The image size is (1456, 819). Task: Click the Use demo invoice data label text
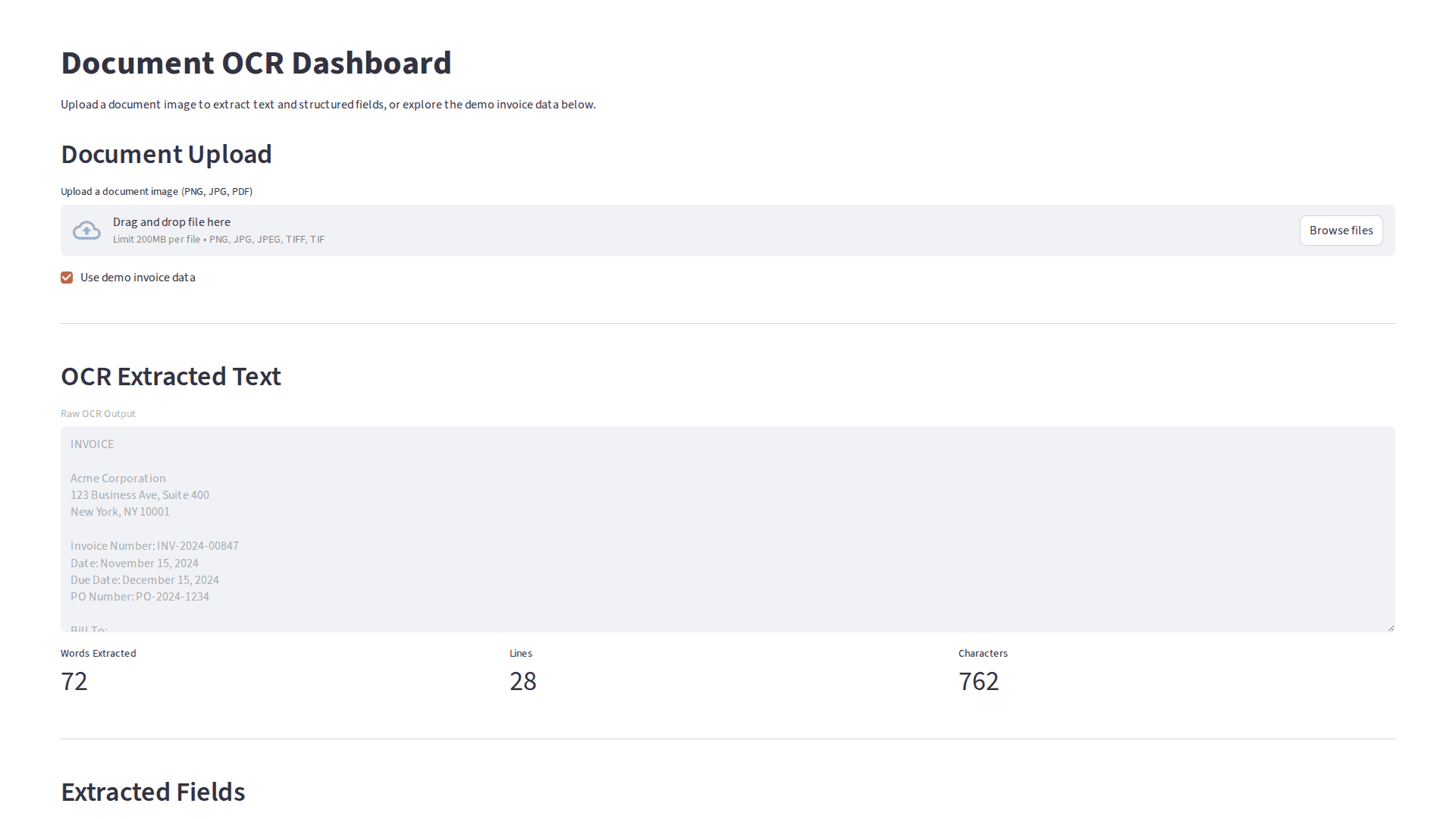pyautogui.click(x=136, y=278)
